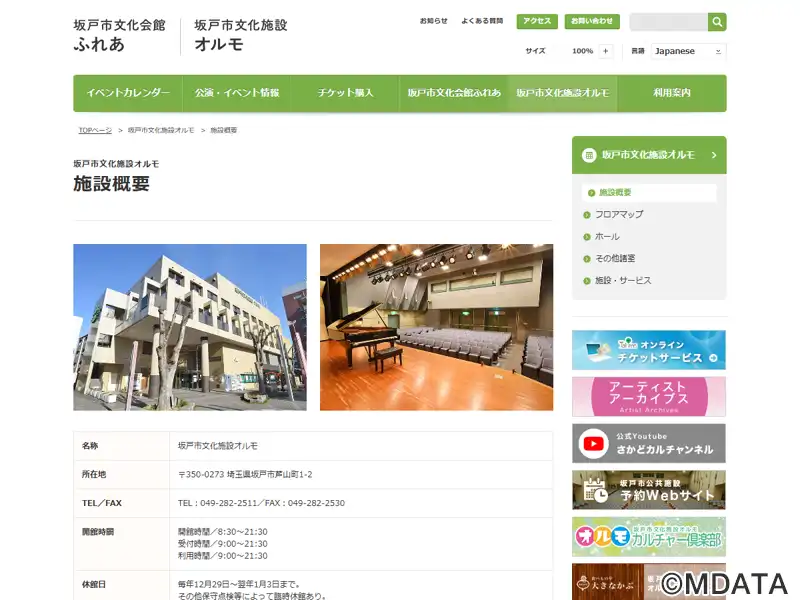
Task: Go to TOPページ in the breadcrumb
Action: [x=95, y=131]
